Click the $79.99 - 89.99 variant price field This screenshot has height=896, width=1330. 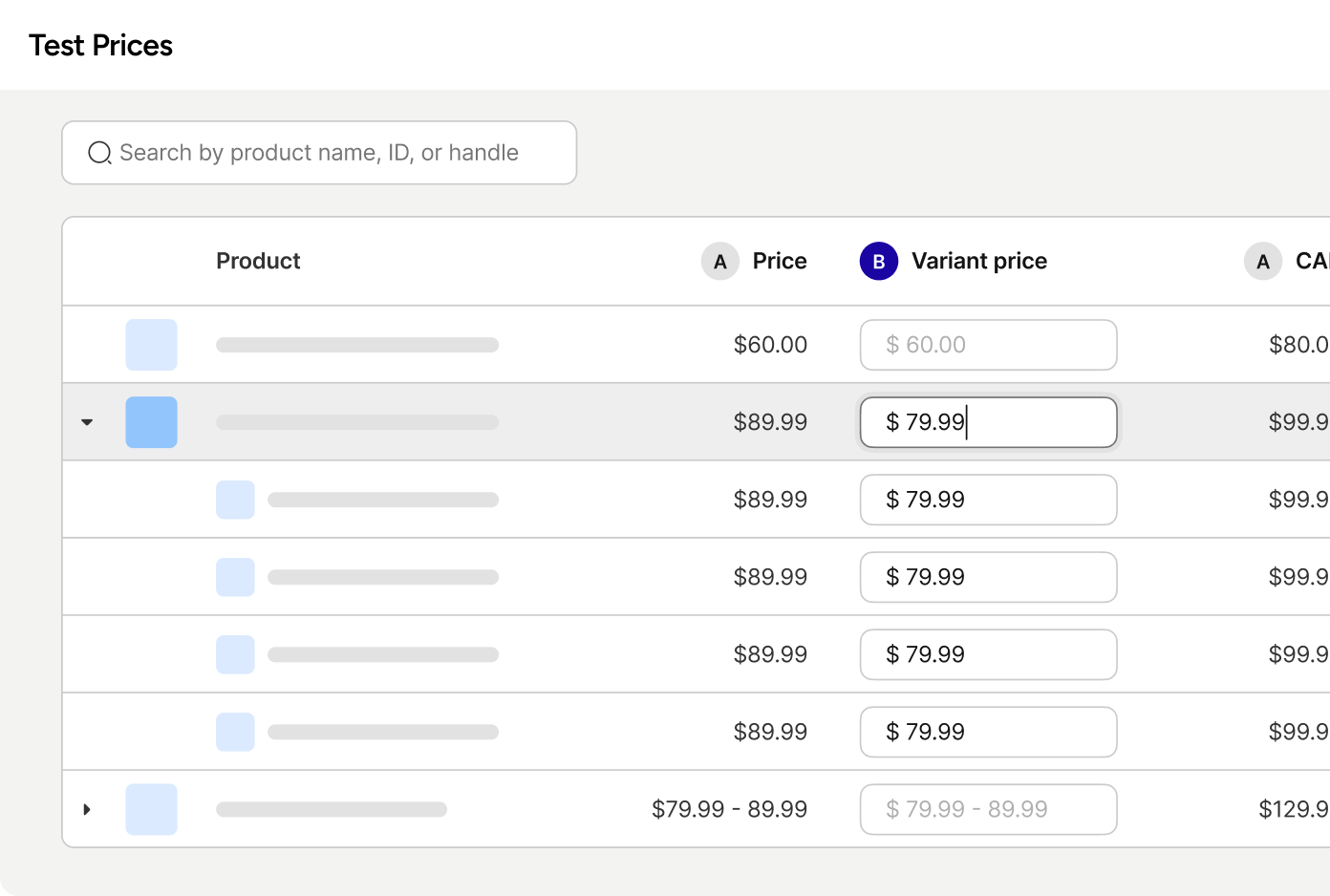point(988,809)
